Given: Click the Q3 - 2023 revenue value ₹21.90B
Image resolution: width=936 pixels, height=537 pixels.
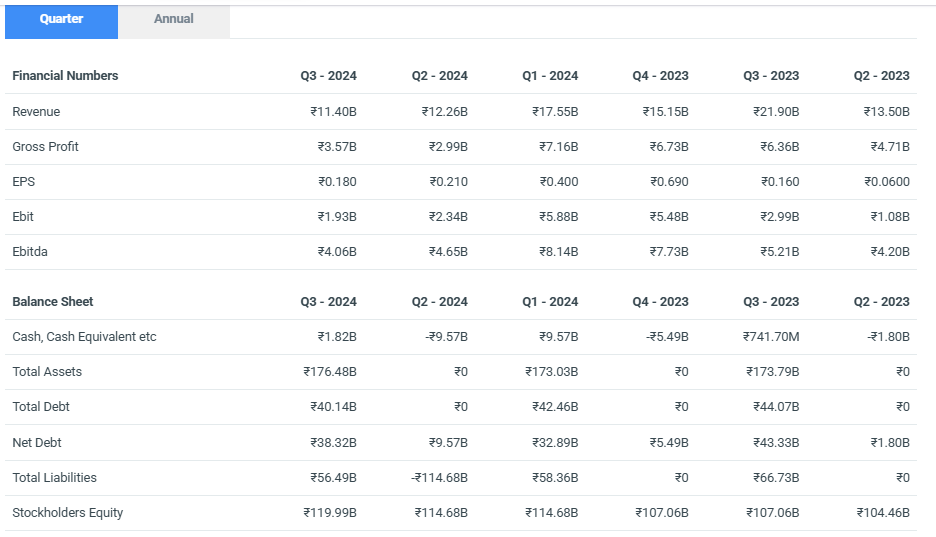Looking at the screenshot, I should (776, 112).
